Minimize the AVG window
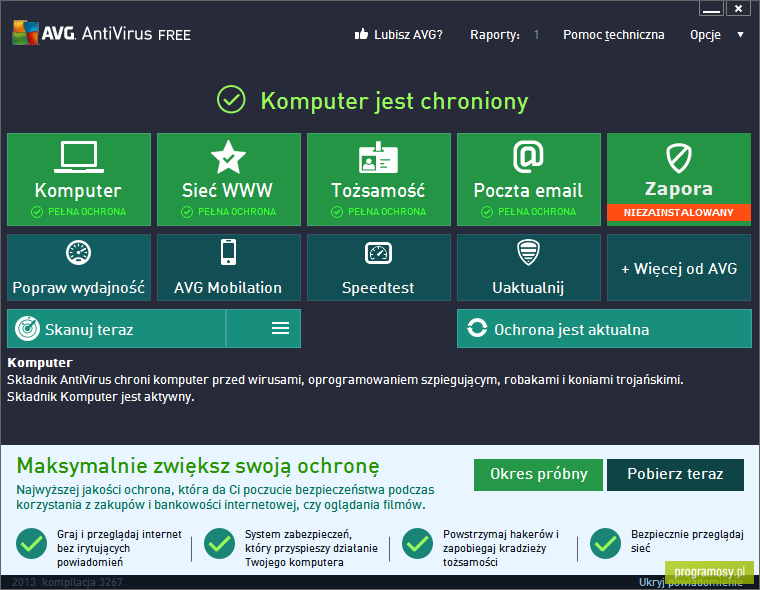This screenshot has width=760, height=590. [711, 9]
